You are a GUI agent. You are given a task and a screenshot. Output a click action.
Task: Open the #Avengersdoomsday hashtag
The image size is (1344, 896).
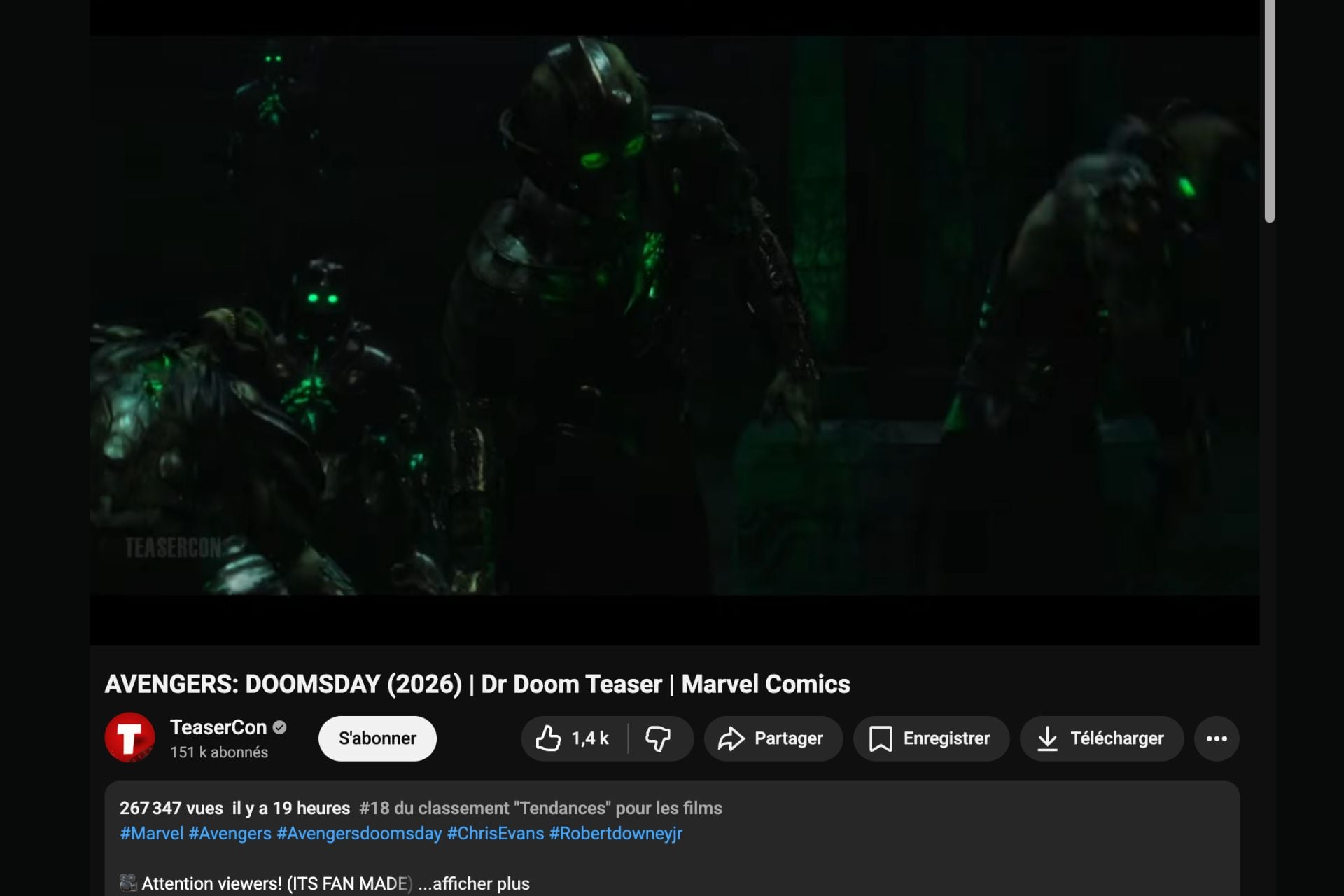tap(360, 834)
